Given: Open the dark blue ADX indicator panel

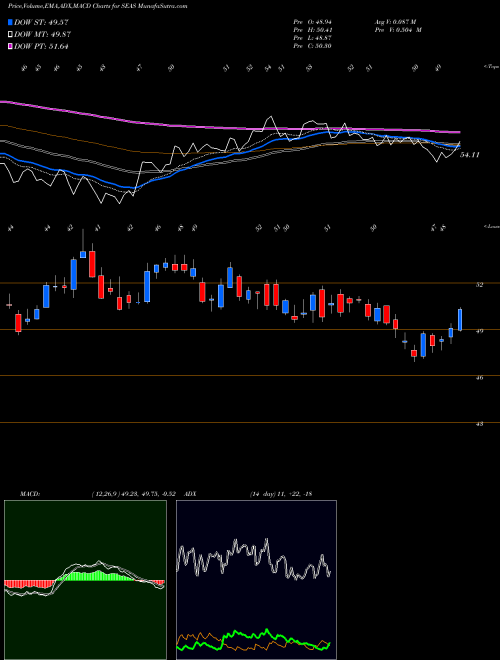Looking at the screenshot, I should (256, 580).
